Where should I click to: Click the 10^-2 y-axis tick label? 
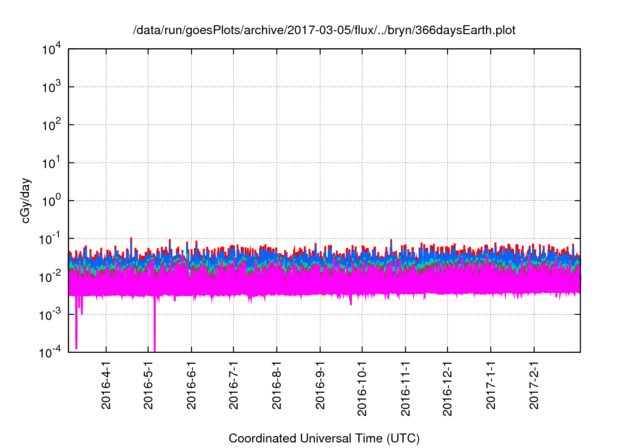[x=51, y=276]
